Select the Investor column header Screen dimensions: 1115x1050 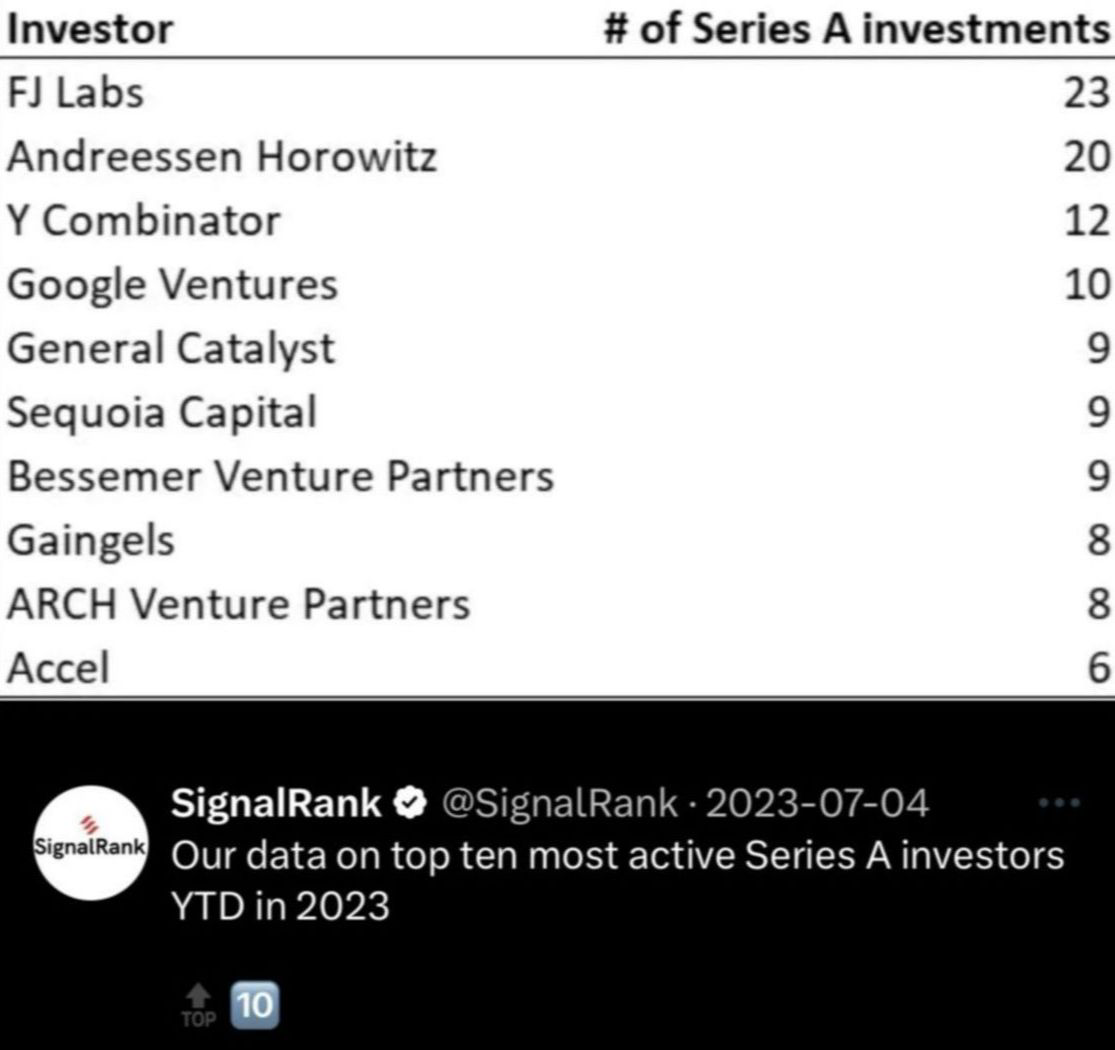click(x=90, y=30)
